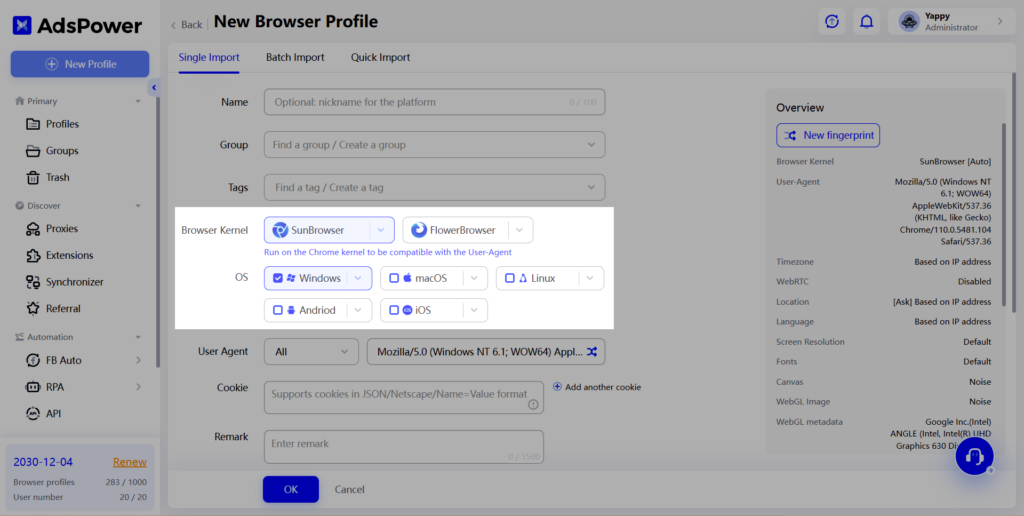Switch to Batch Import tab
Viewport: 1024px width, 516px height.
pyautogui.click(x=295, y=57)
